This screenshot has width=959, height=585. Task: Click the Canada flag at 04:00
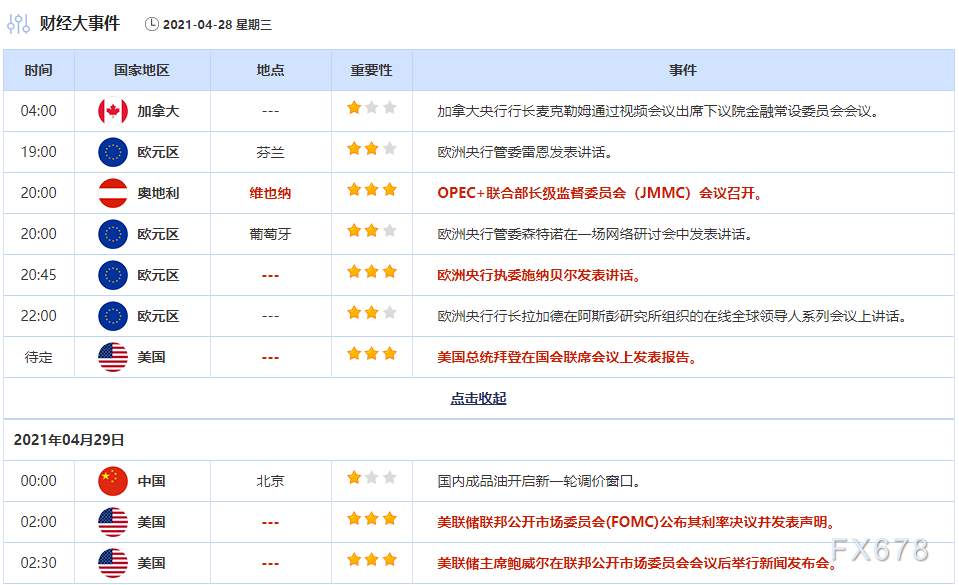[x=113, y=111]
